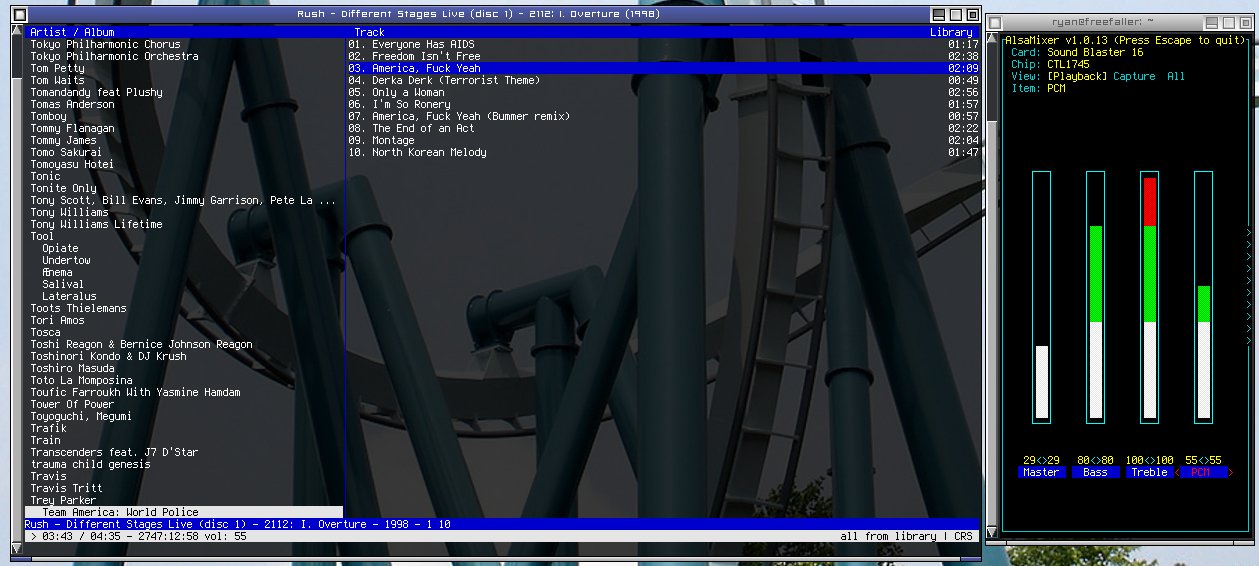Screen dimensions: 1259x566
Task: Open the window menu of the ryan@freefaller terminal
Action: point(997,22)
